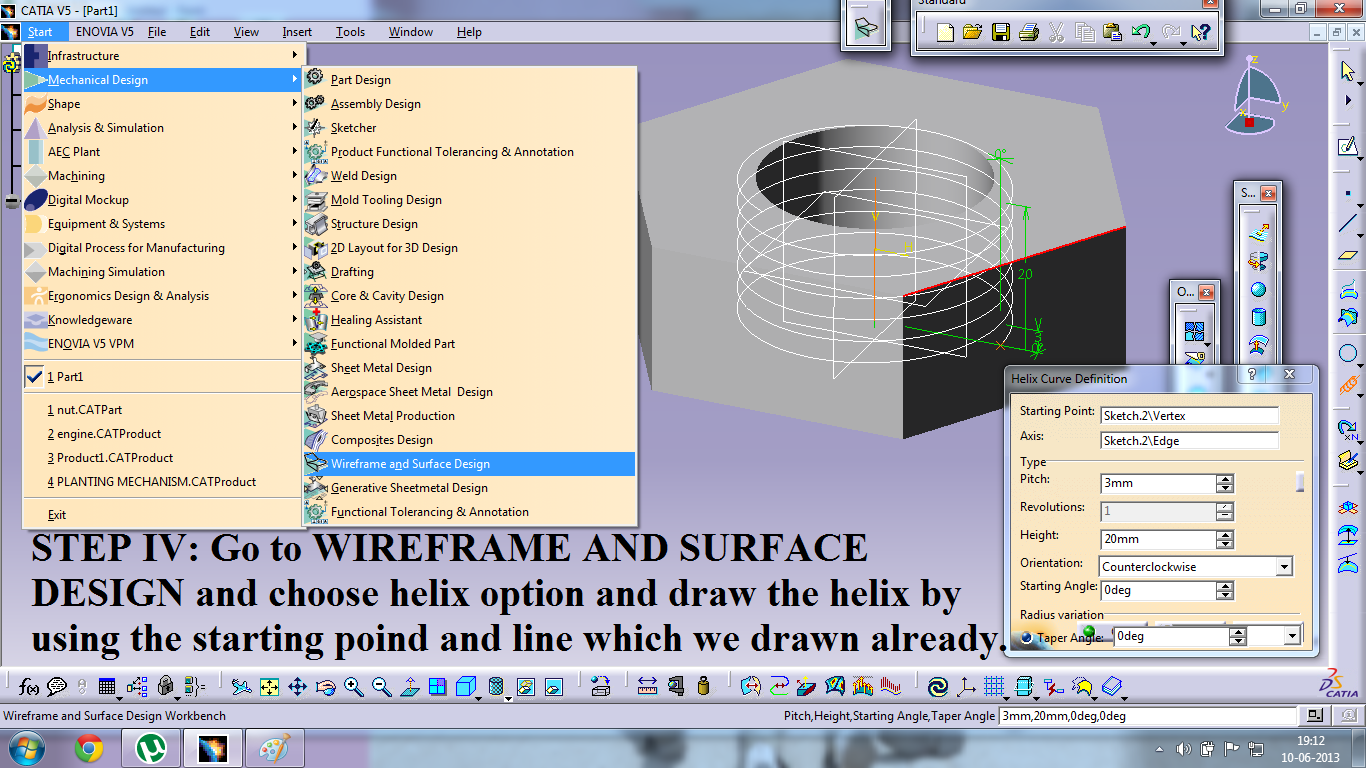Viewport: 1366px width, 768px height.
Task: Click the Rotate view icon
Action: pyautogui.click(x=325, y=687)
